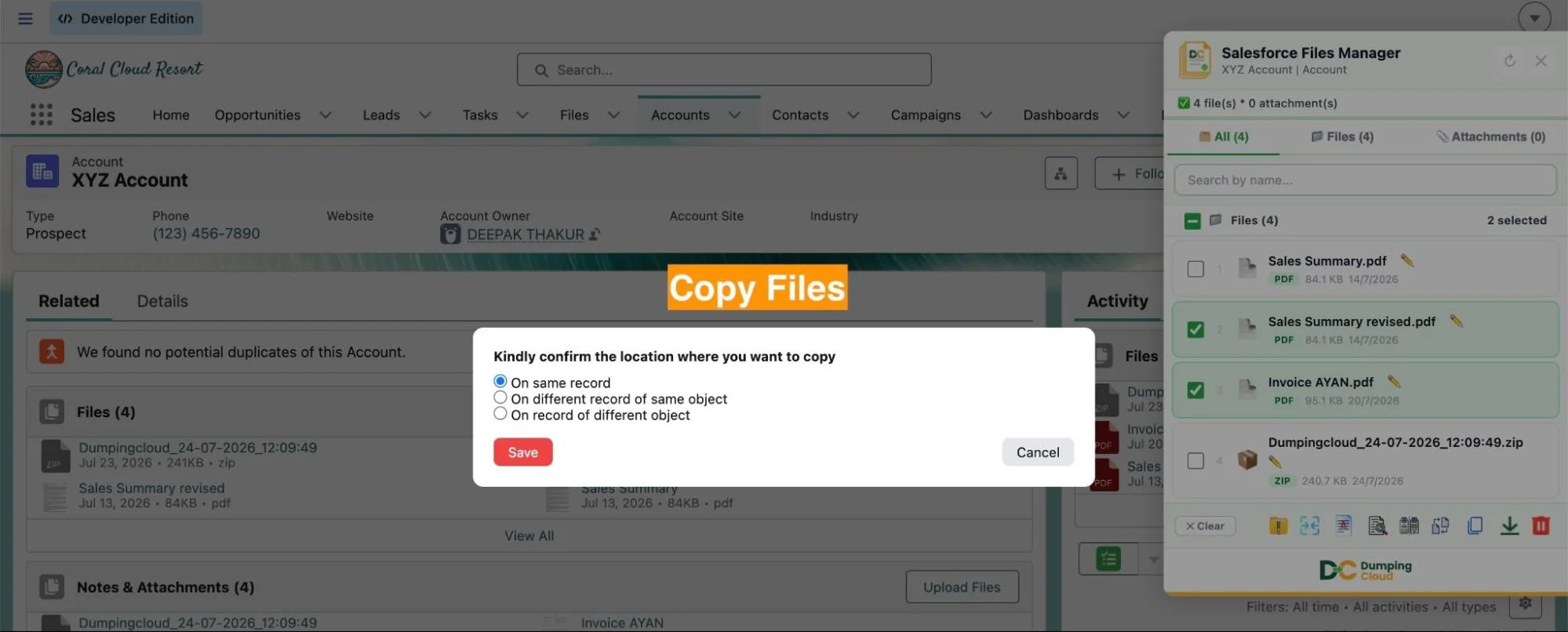Screen dimensions: 1568x632
Task: Click the rename pencil beside Sales Summary revised.pdf
Action: tap(1457, 321)
